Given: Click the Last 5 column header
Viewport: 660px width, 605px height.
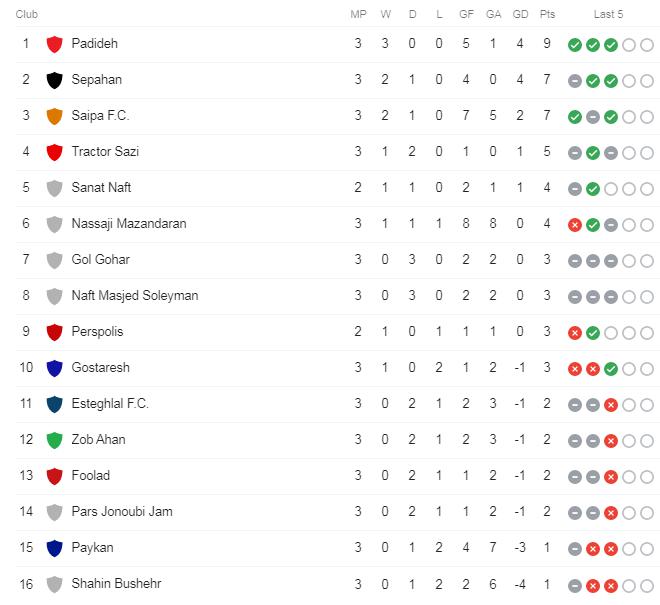Looking at the screenshot, I should click(x=608, y=14).
